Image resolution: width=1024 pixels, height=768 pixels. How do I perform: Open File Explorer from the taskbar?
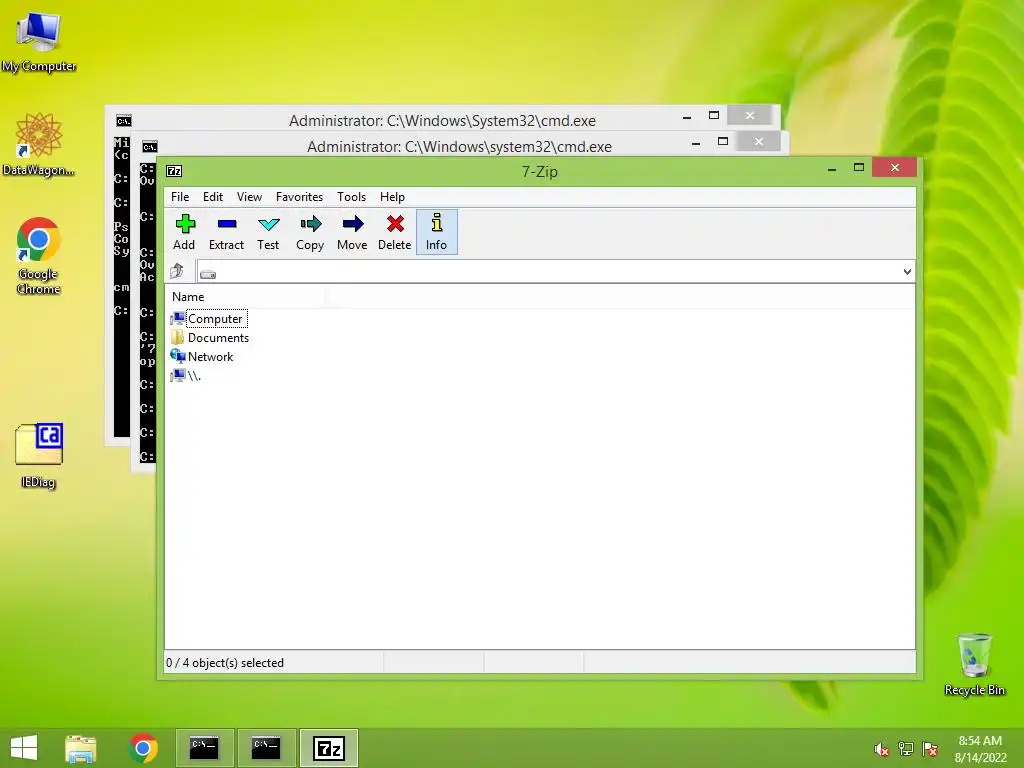coord(81,748)
